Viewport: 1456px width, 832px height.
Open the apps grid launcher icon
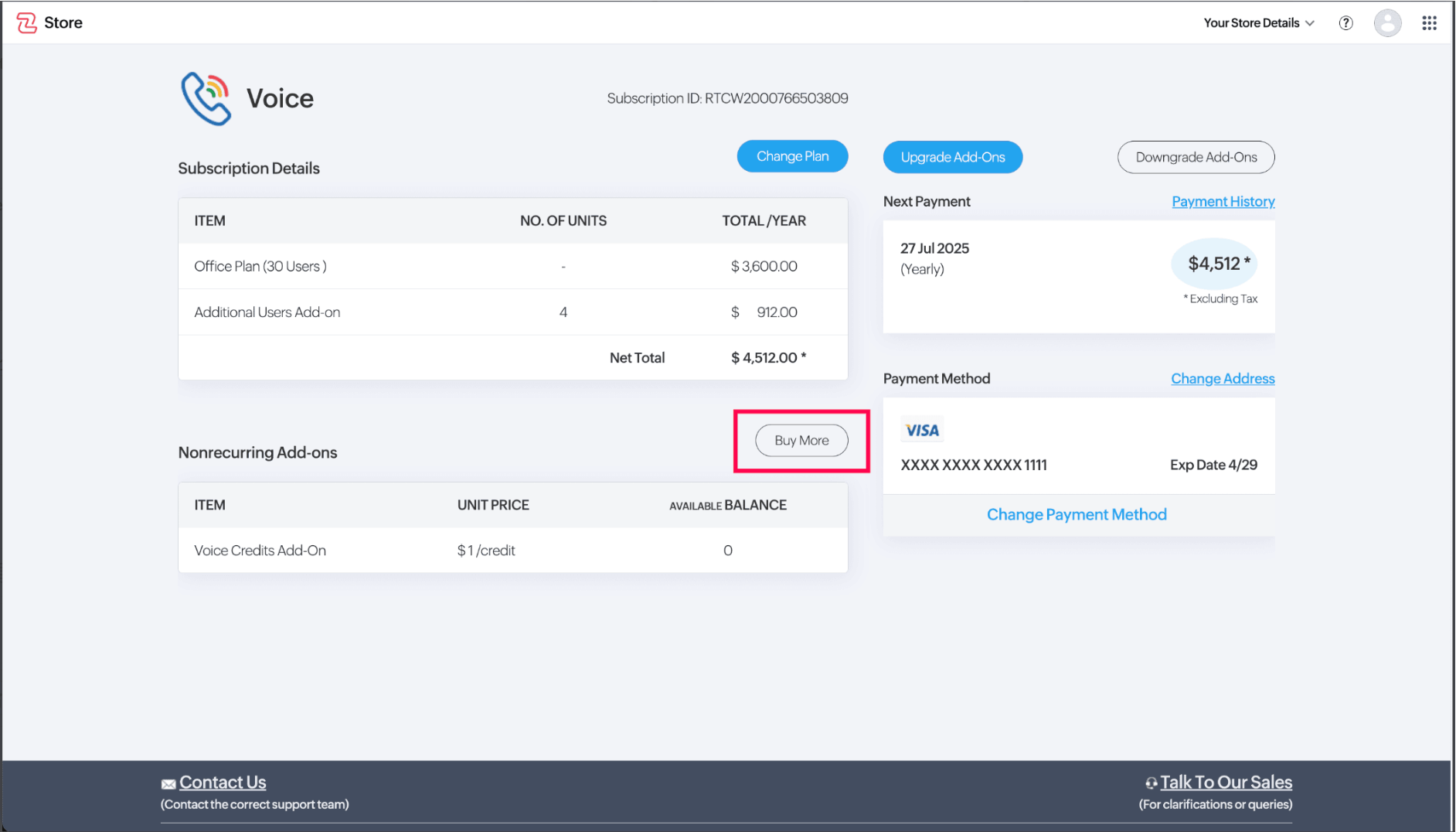click(x=1429, y=23)
